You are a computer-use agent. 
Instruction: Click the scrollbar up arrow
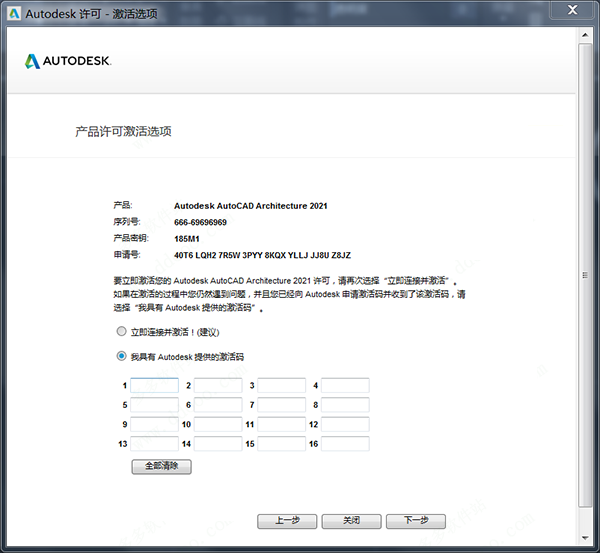[x=585, y=35]
